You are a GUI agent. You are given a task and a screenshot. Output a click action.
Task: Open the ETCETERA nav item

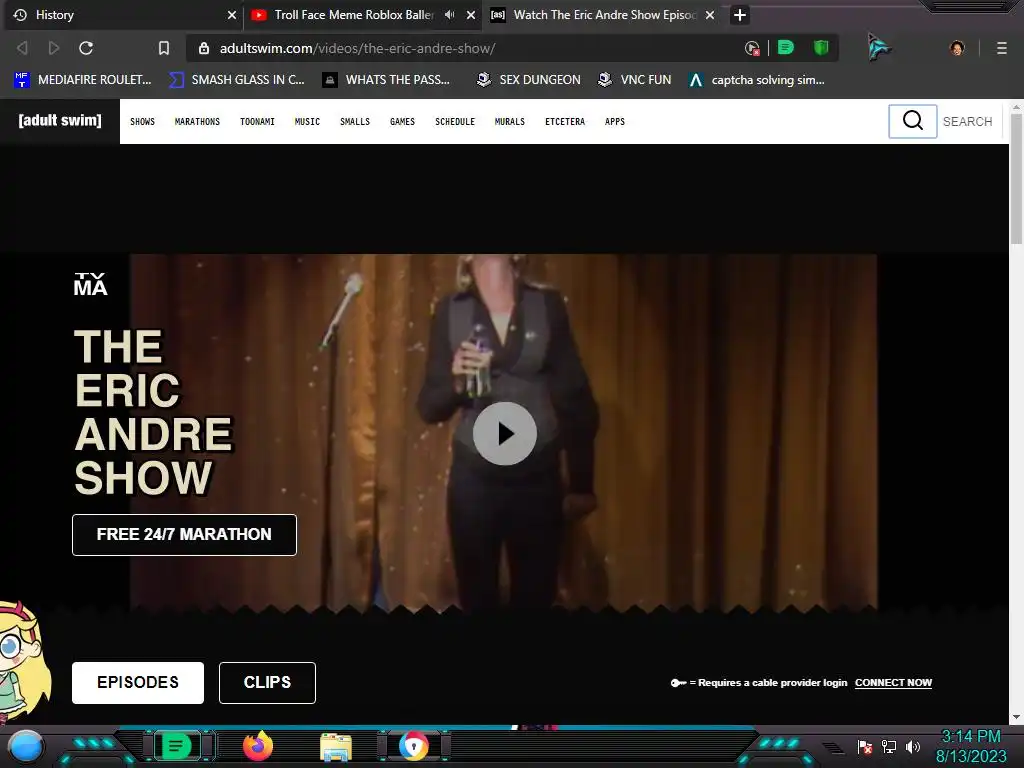point(565,121)
